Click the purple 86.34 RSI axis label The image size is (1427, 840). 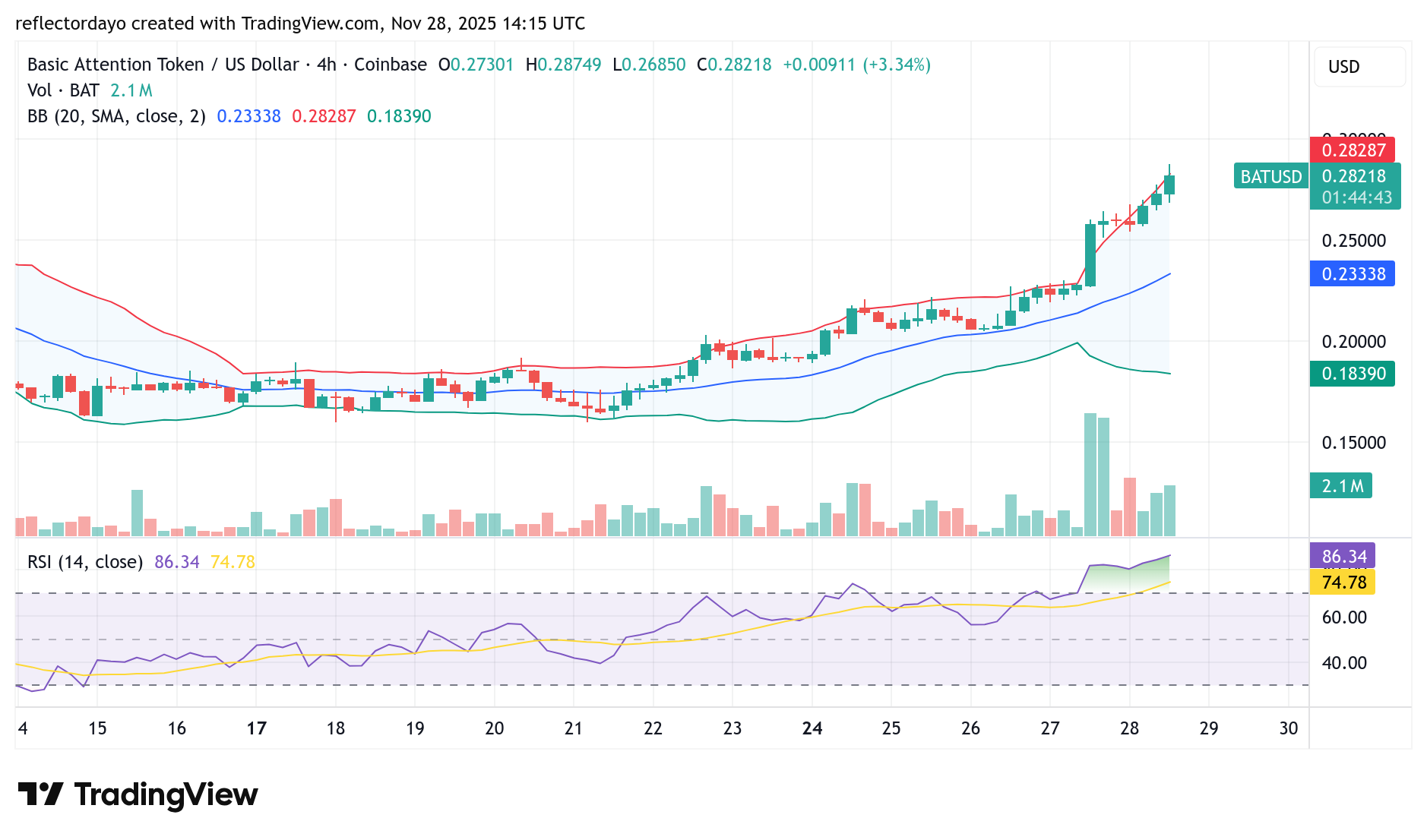pos(1343,556)
